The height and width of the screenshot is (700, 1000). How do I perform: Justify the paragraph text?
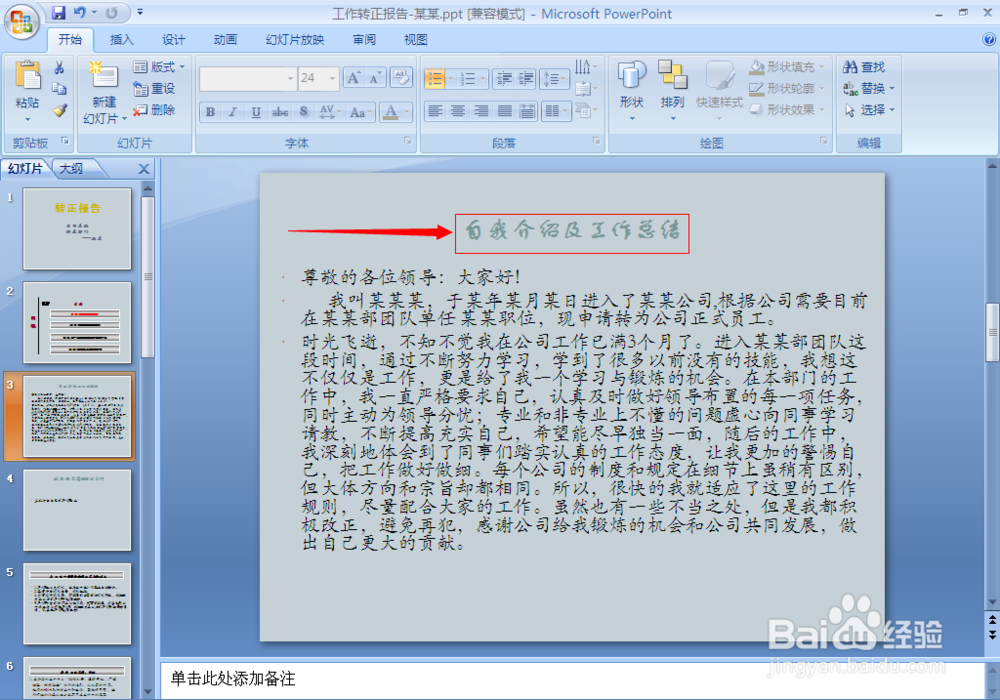pos(504,112)
